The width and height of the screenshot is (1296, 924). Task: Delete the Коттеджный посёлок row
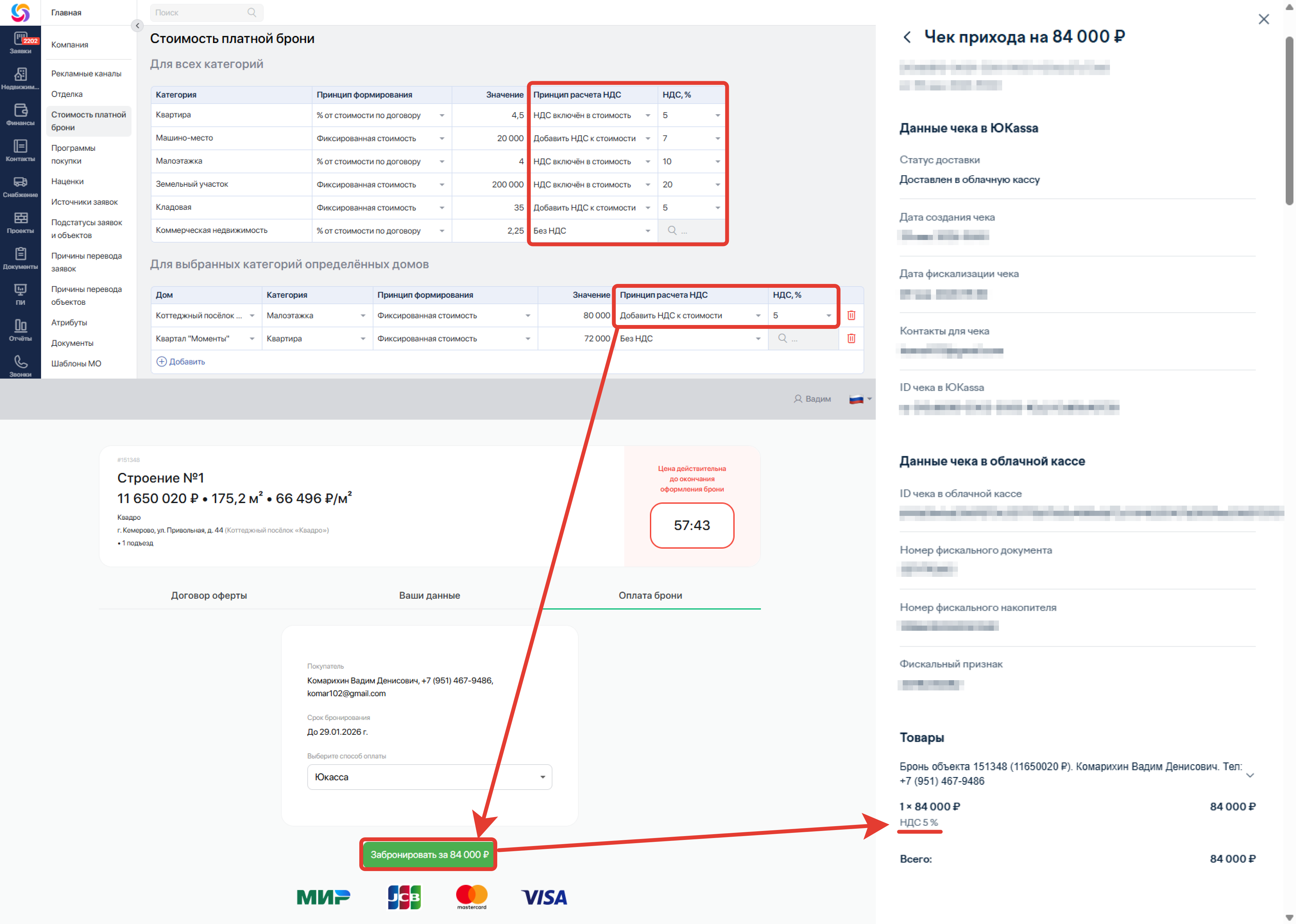[851, 315]
